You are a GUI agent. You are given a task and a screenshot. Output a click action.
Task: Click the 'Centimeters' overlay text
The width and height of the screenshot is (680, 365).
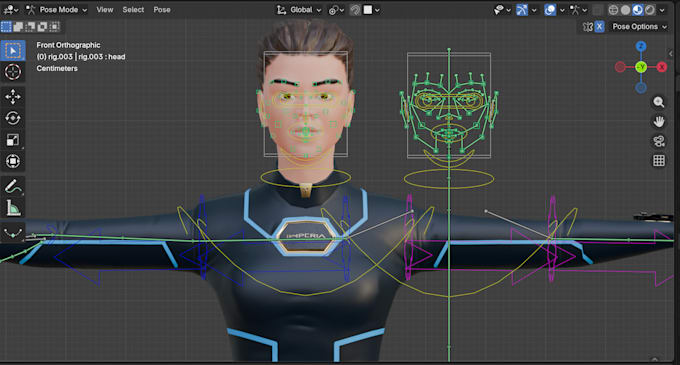click(57, 68)
